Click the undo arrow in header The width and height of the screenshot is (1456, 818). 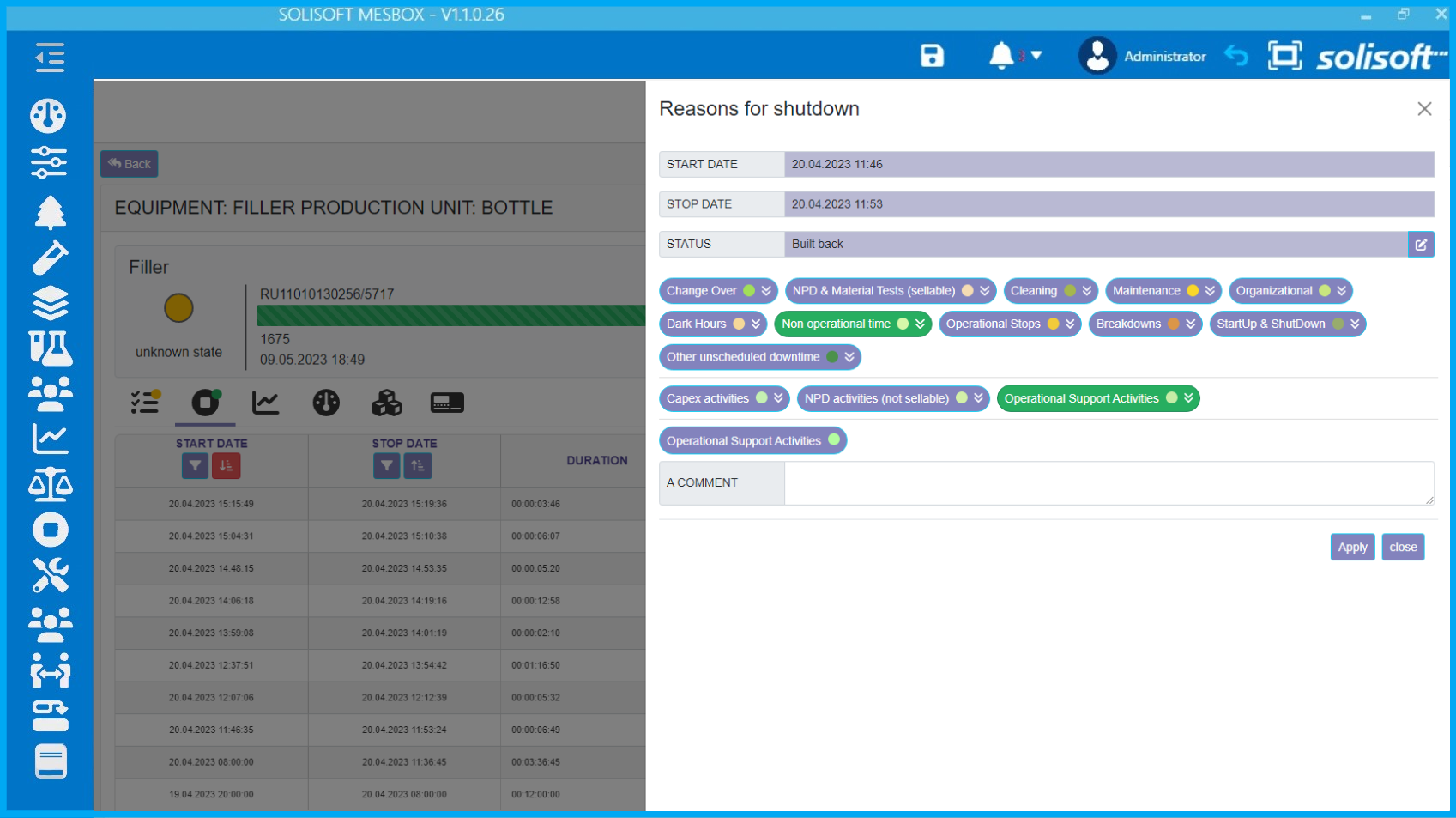[x=1235, y=56]
